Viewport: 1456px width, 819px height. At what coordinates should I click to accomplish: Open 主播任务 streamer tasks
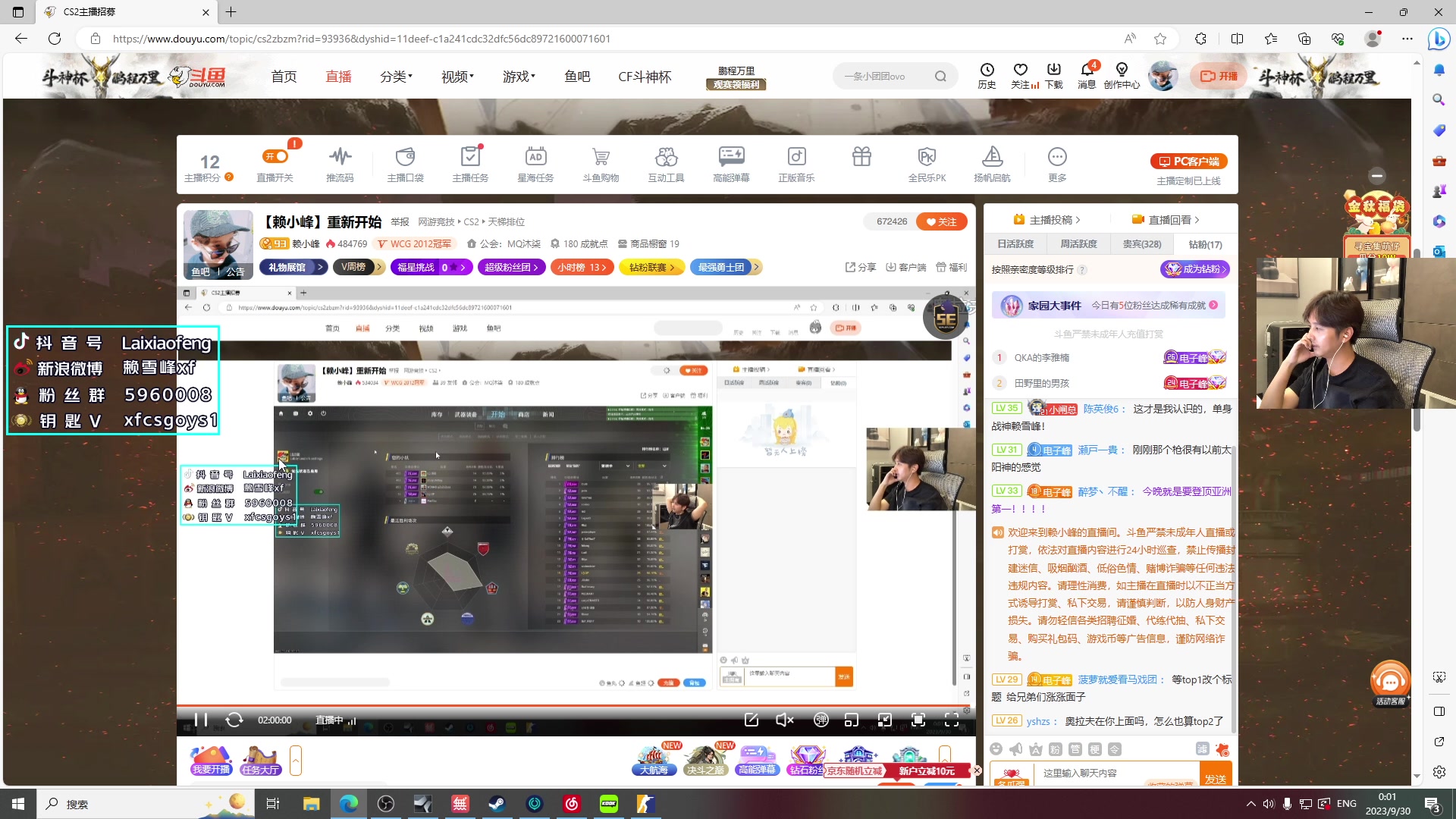[x=470, y=164]
